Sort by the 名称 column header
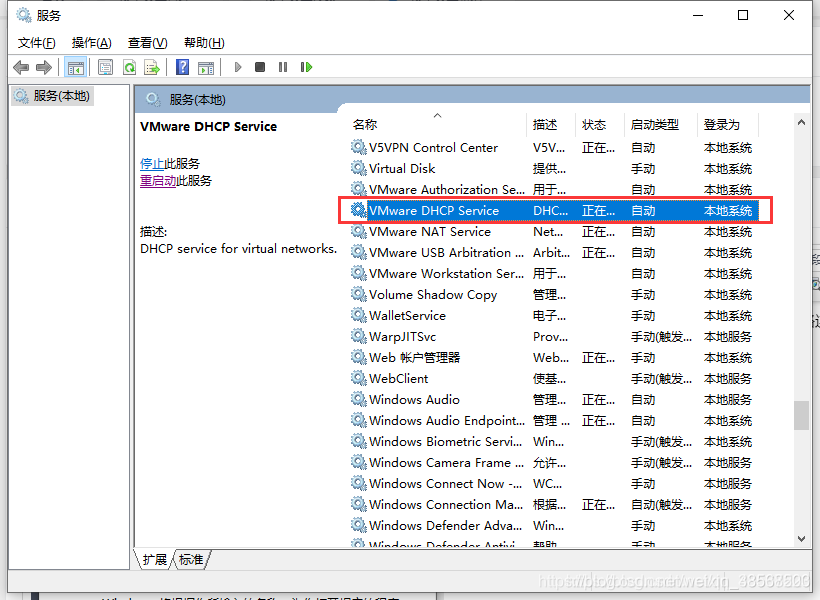The image size is (820, 600). click(437, 124)
